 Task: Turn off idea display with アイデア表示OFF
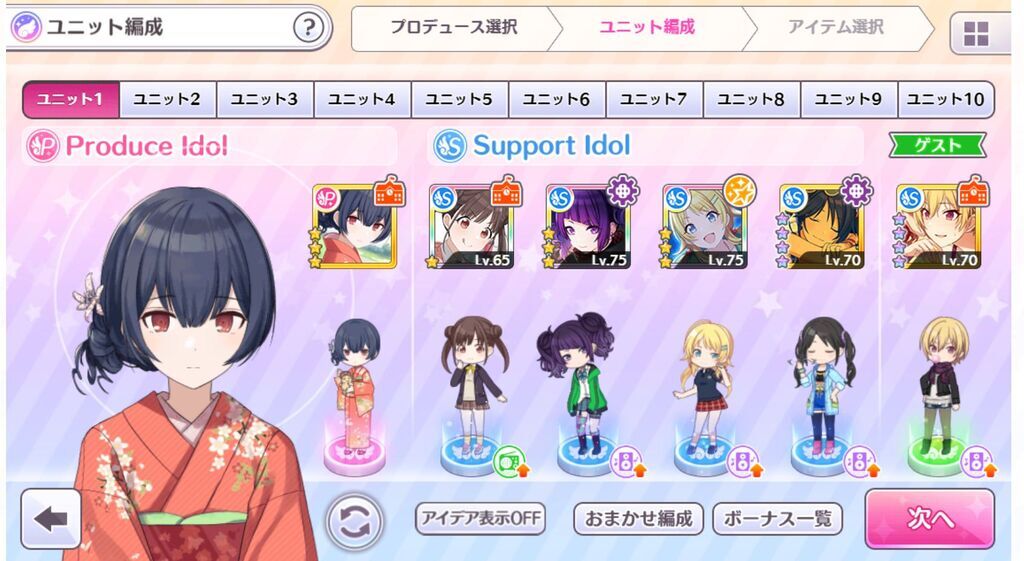[x=481, y=519]
